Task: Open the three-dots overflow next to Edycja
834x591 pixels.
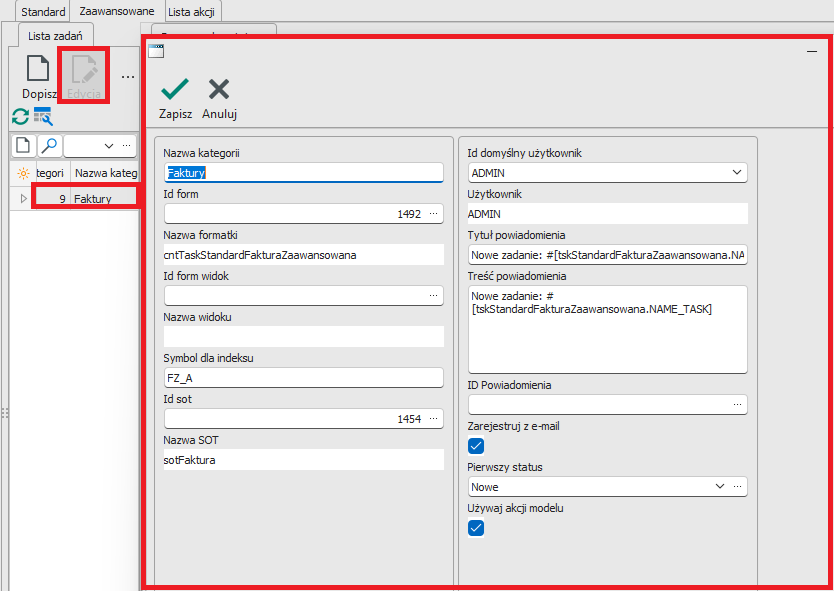Action: click(127, 76)
